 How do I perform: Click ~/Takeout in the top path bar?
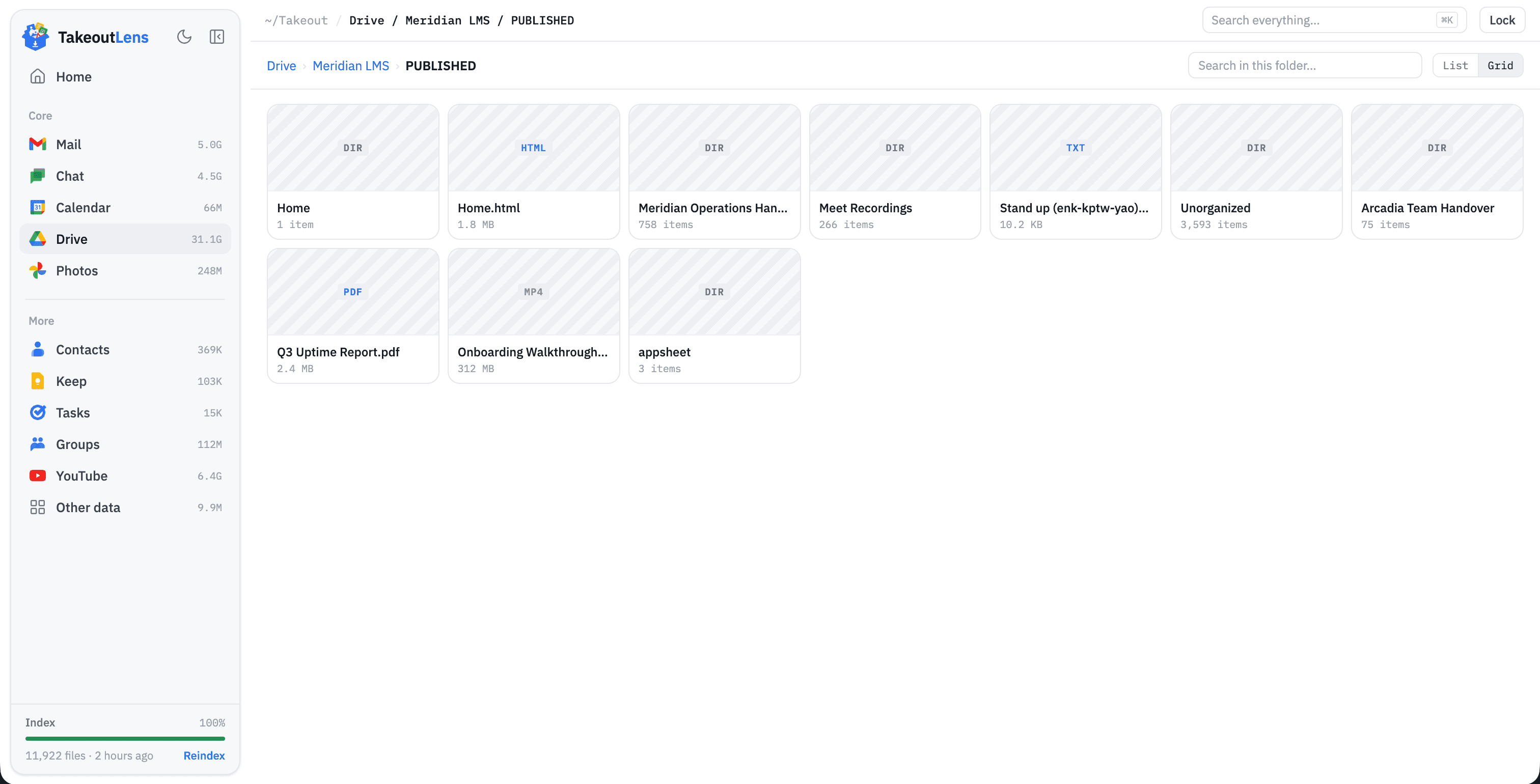[x=296, y=20]
